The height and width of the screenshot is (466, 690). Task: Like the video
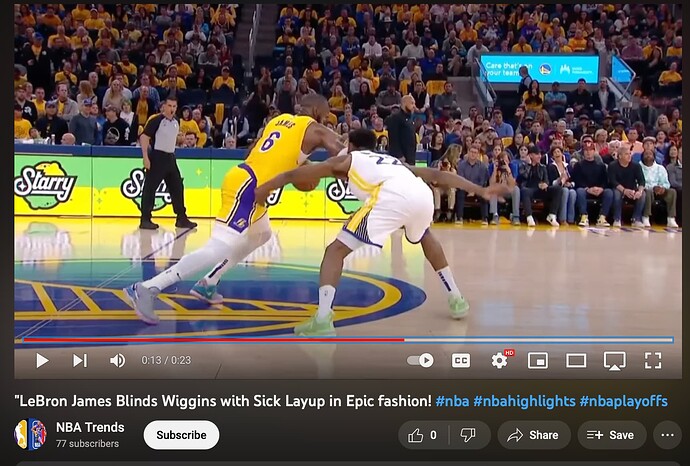(422, 435)
